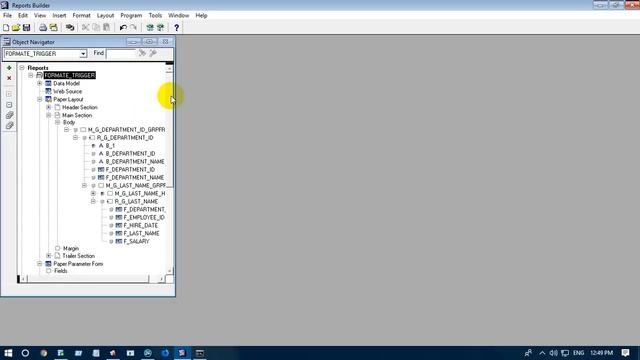Click the navigator horizontal scrollbar right arrow
Image resolution: width=640 pixels, height=360 pixels.
[161, 279]
